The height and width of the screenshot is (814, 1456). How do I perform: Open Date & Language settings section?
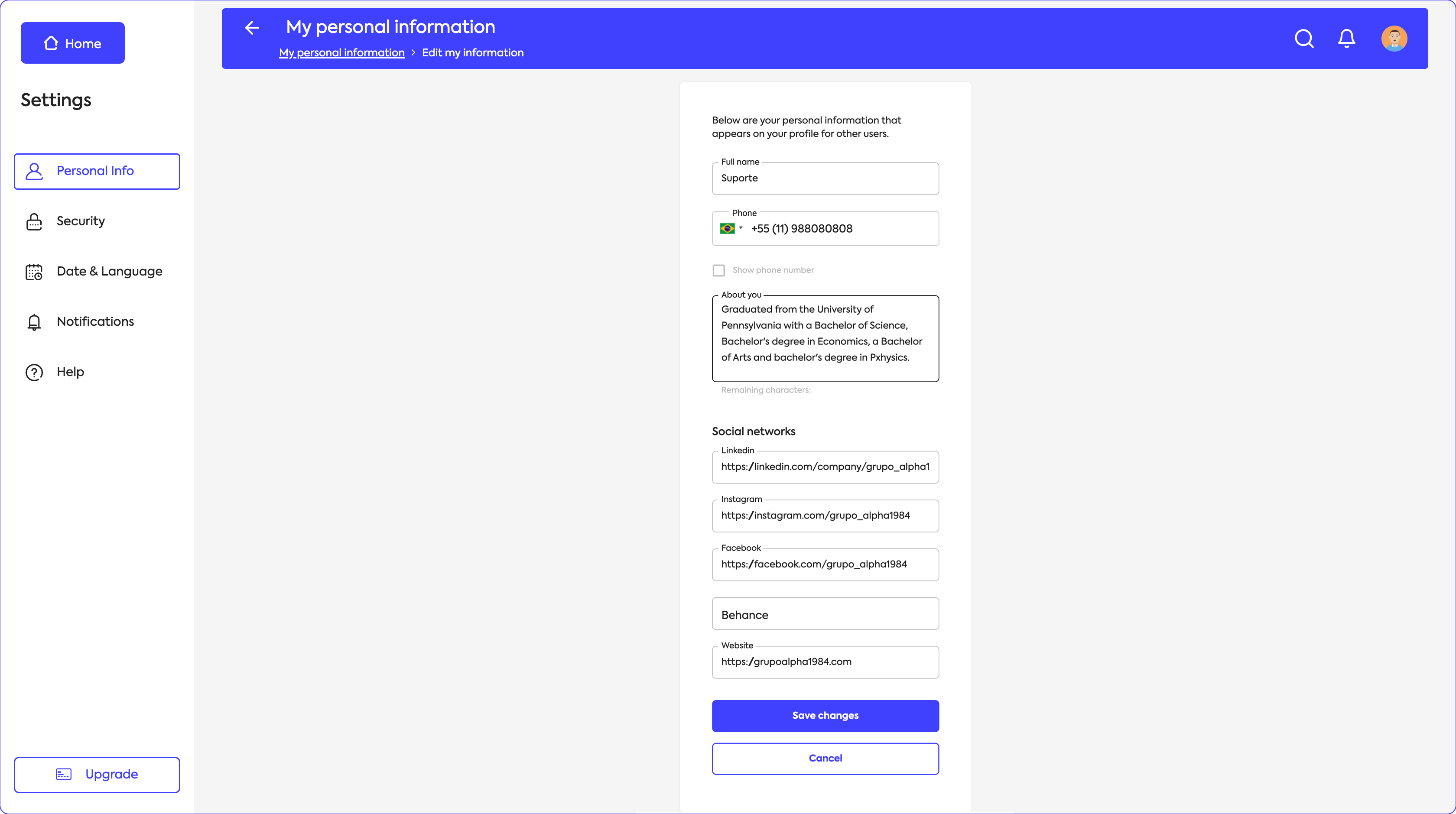click(109, 272)
